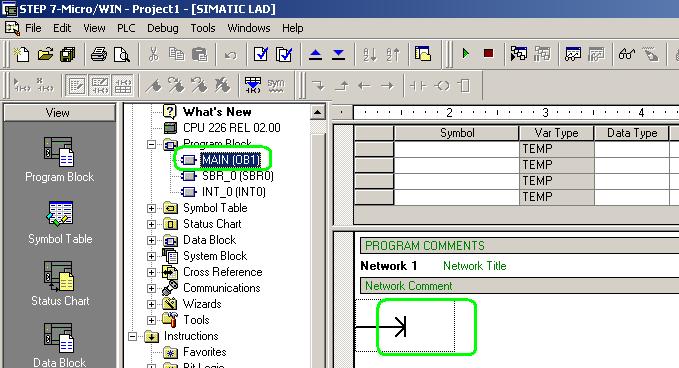Click the Download blue down-arrow icon

click(x=338, y=54)
